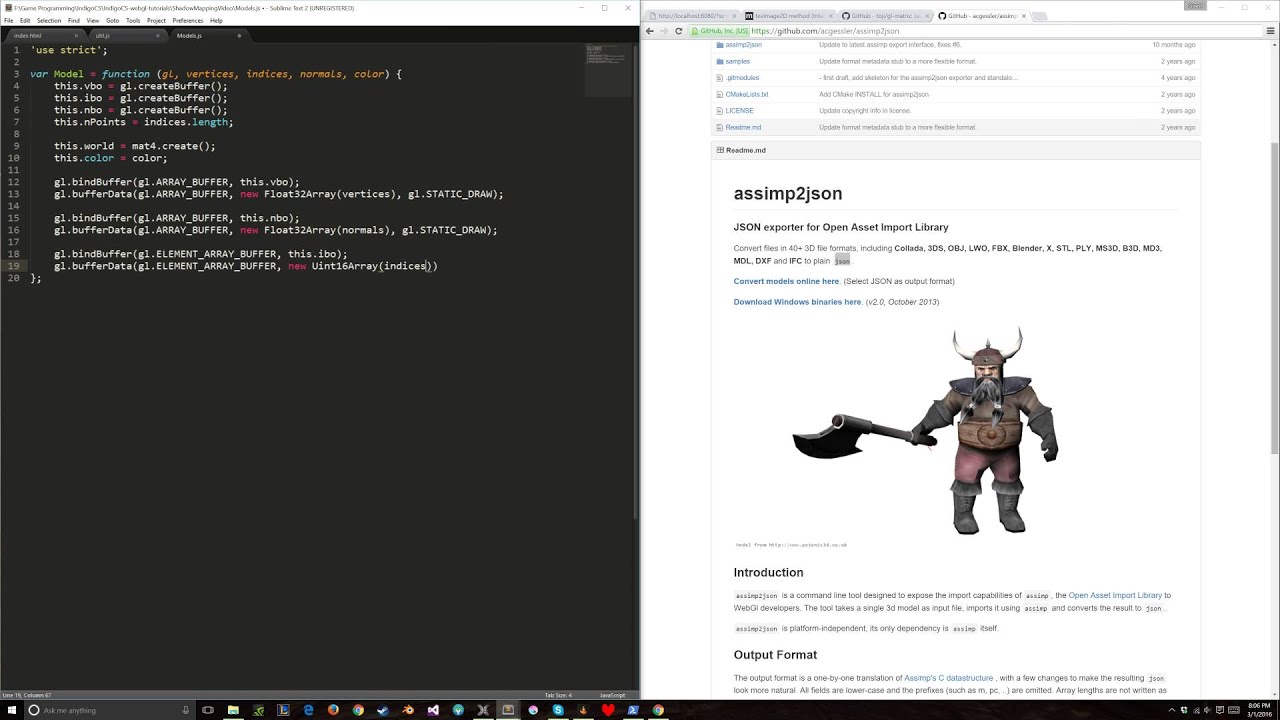Screen dimensions: 1280x720
Task: Open a new tab in Chrome
Action: click(x=1038, y=16)
